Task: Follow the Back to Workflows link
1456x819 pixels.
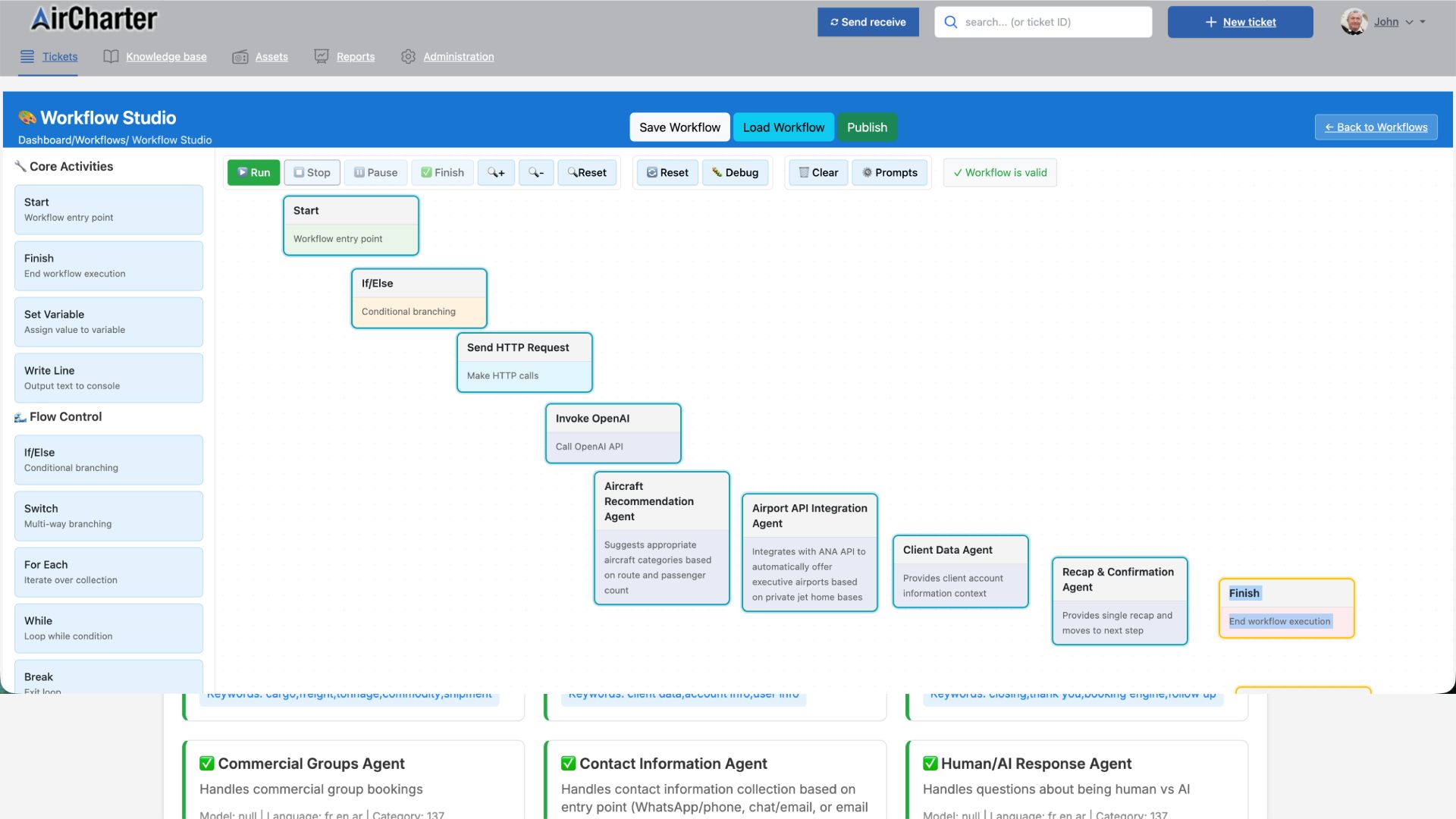Action: pos(1376,127)
